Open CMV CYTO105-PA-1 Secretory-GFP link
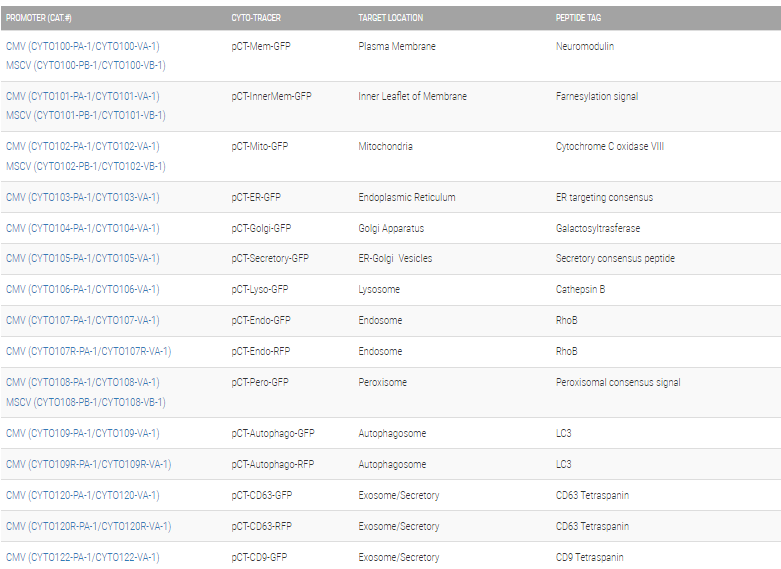Viewport: 781px width, 569px height. (x=82, y=258)
